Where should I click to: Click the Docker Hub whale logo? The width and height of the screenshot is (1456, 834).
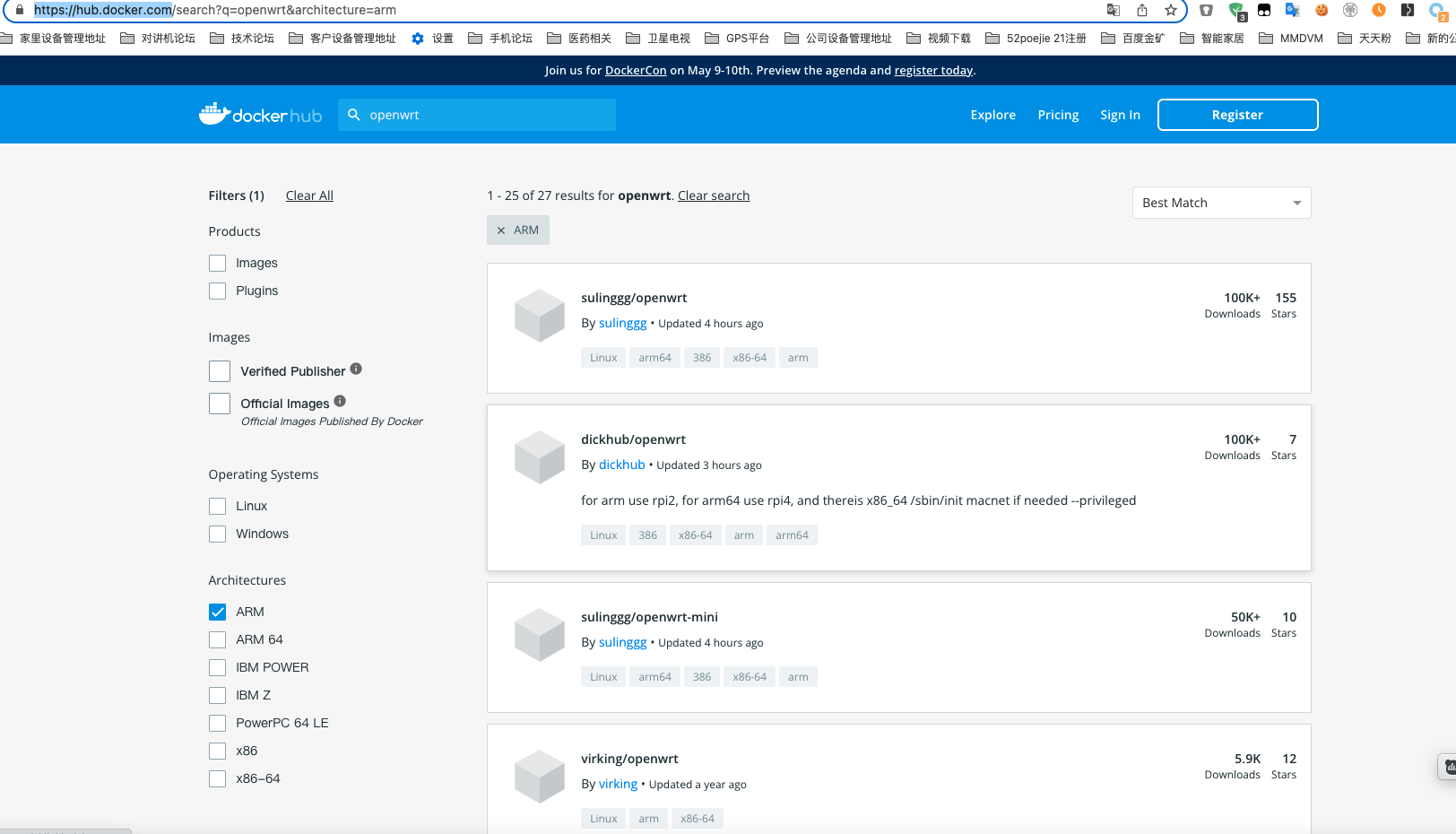(260, 114)
